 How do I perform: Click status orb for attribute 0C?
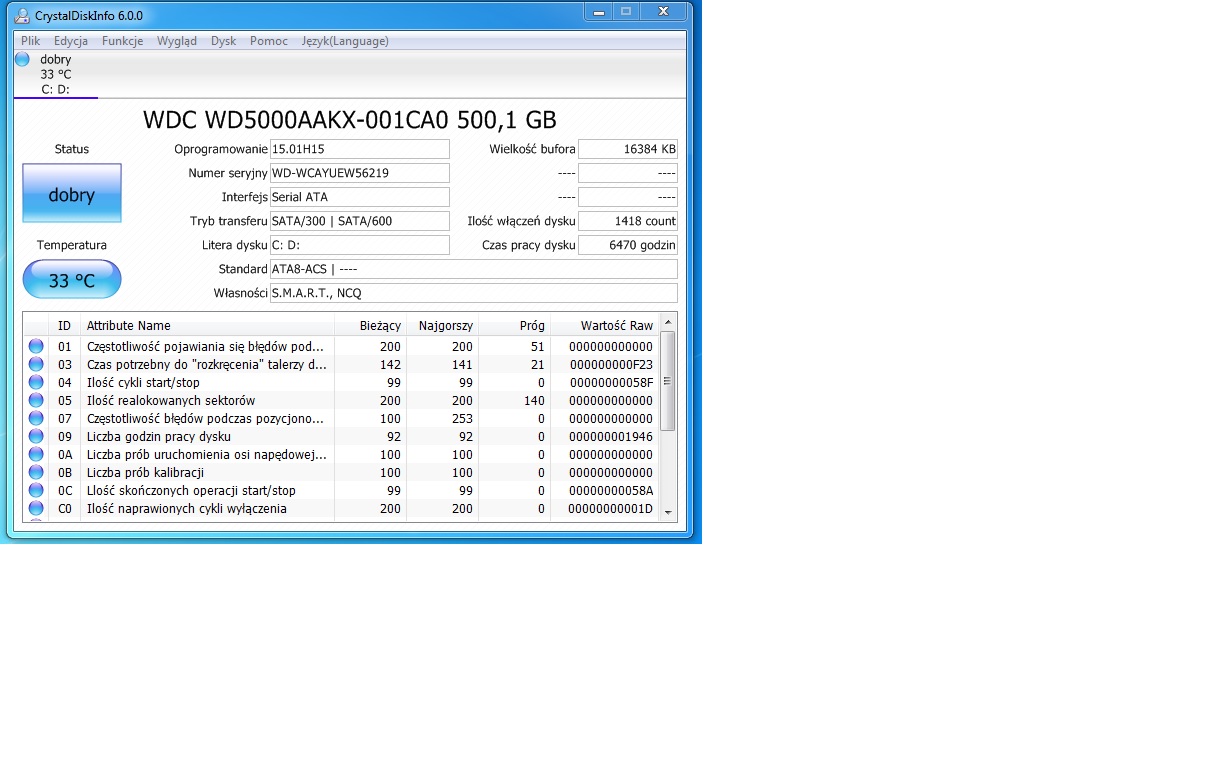36,490
